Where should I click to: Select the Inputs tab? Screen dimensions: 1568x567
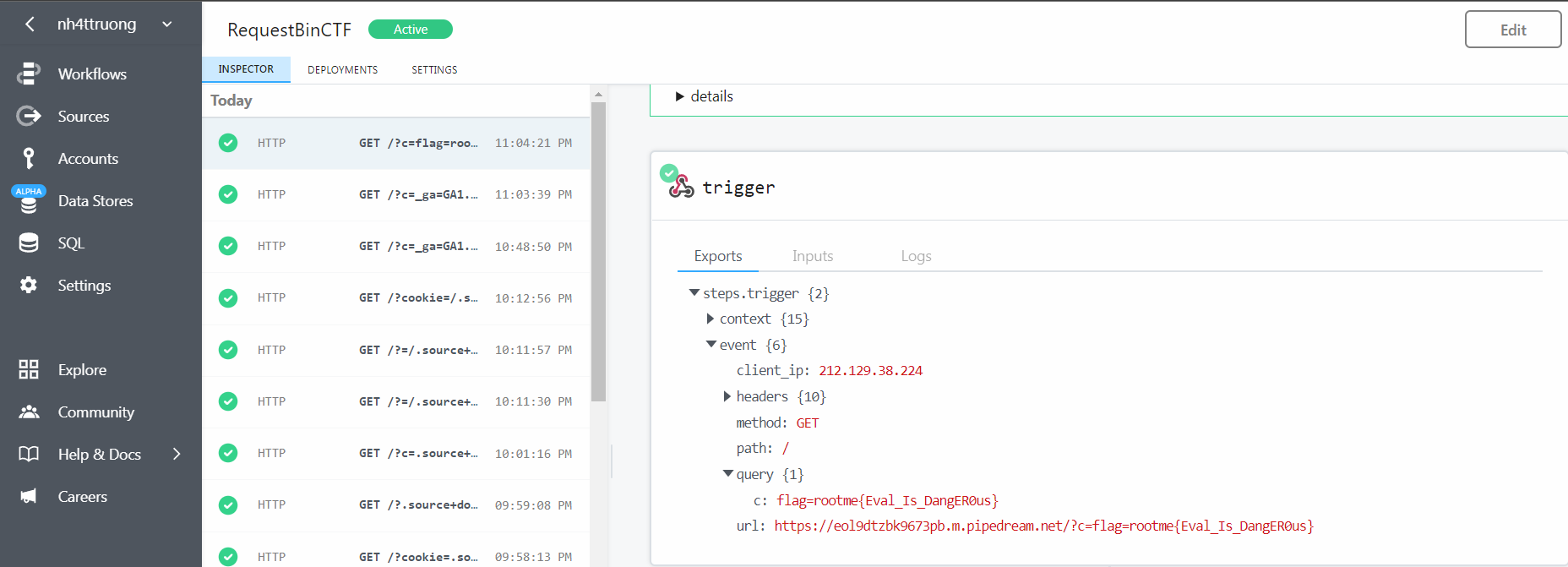tap(813, 256)
